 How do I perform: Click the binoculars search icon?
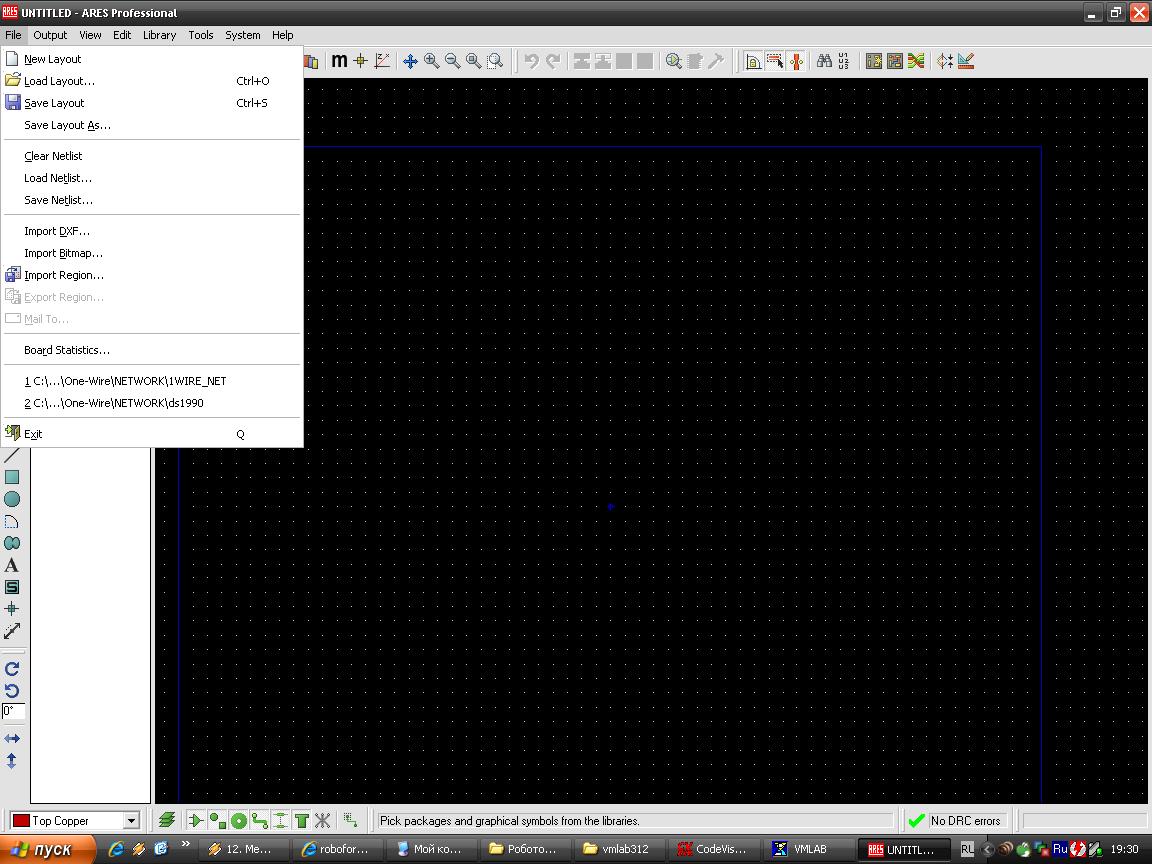pos(824,61)
